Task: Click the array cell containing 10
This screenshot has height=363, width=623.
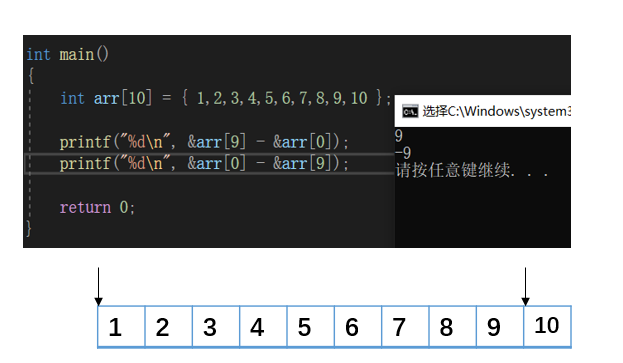Action: pos(547,326)
